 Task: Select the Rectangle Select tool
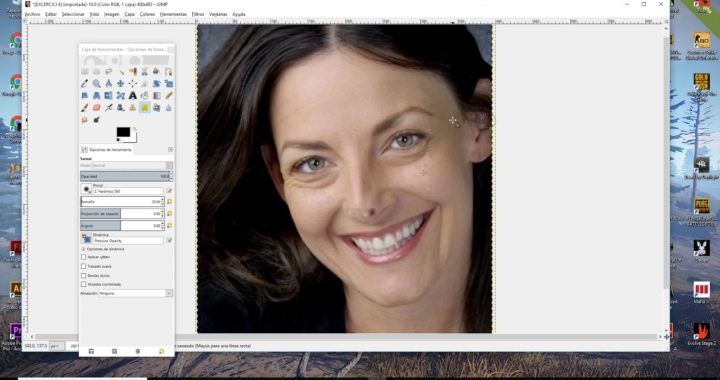point(84,72)
